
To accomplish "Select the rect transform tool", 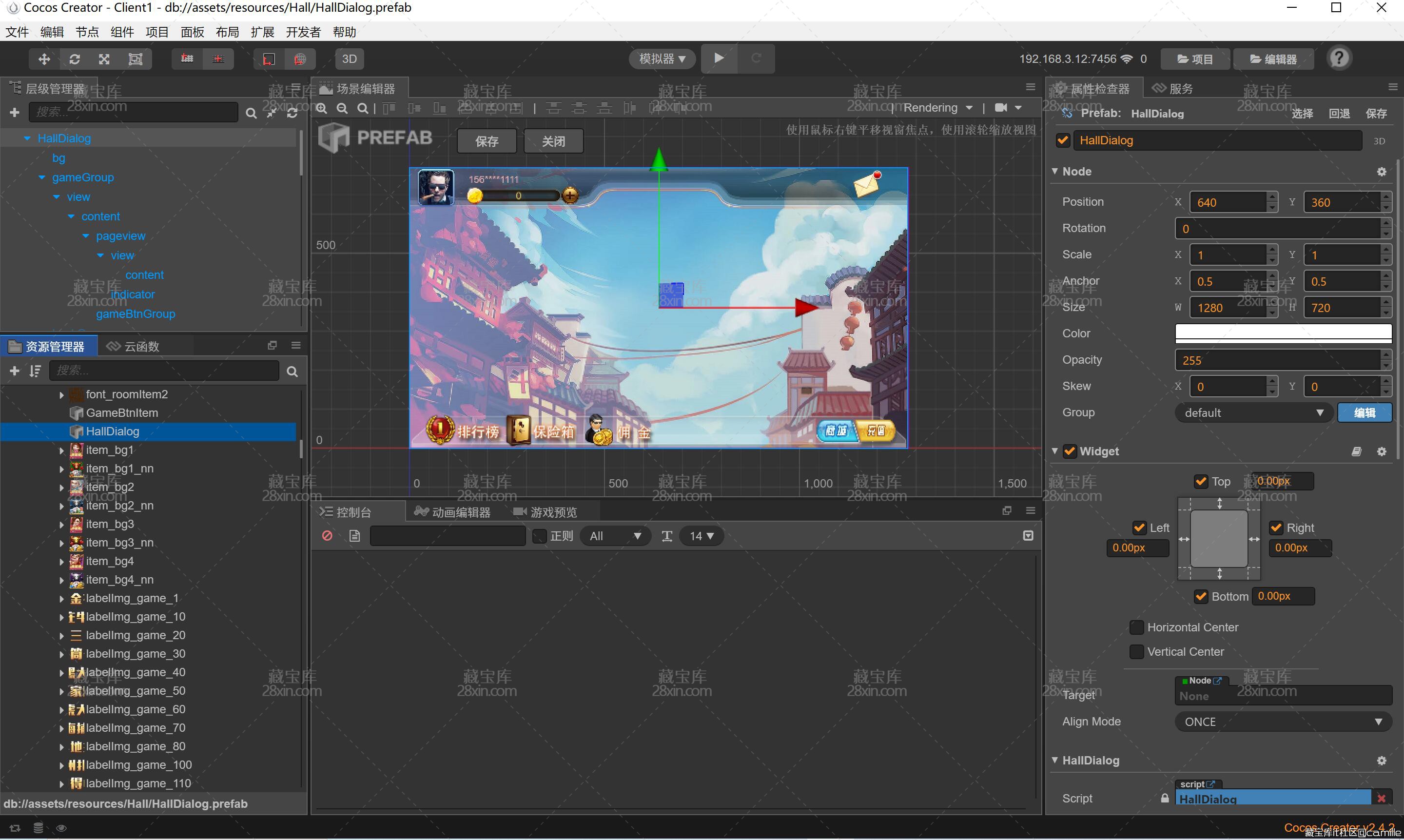I will [135, 59].
